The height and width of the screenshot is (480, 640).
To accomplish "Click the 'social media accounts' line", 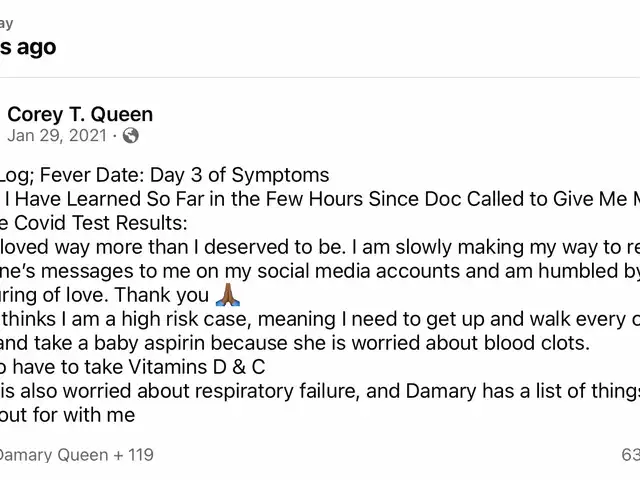I will coord(320,271).
